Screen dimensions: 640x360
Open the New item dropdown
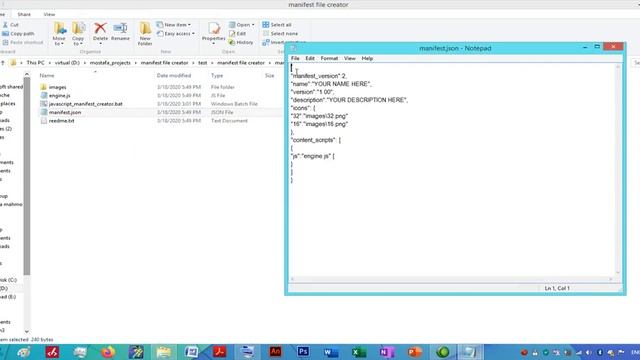pos(173,25)
